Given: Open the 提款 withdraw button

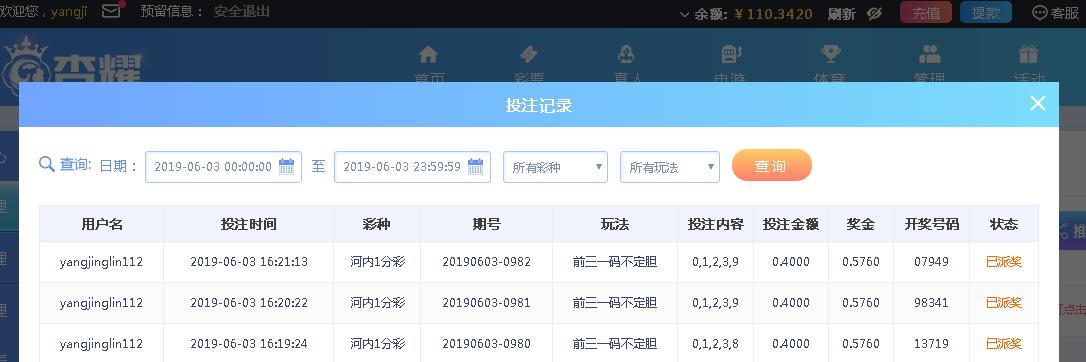Looking at the screenshot, I should coord(986,12).
